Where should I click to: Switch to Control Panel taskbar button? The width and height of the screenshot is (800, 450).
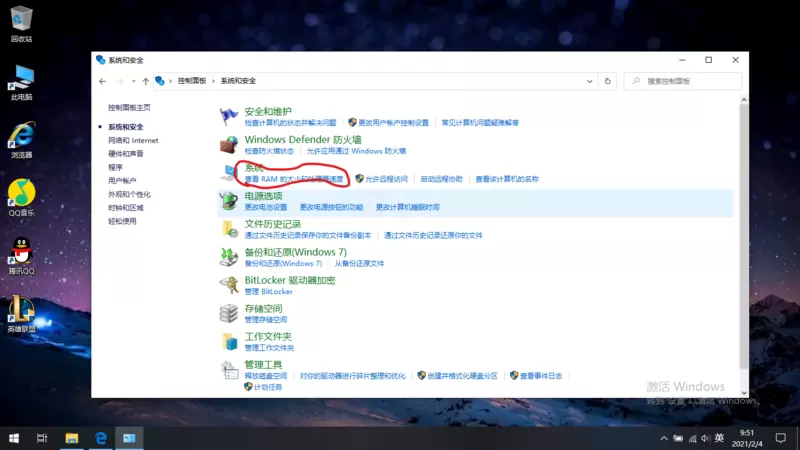(129, 438)
